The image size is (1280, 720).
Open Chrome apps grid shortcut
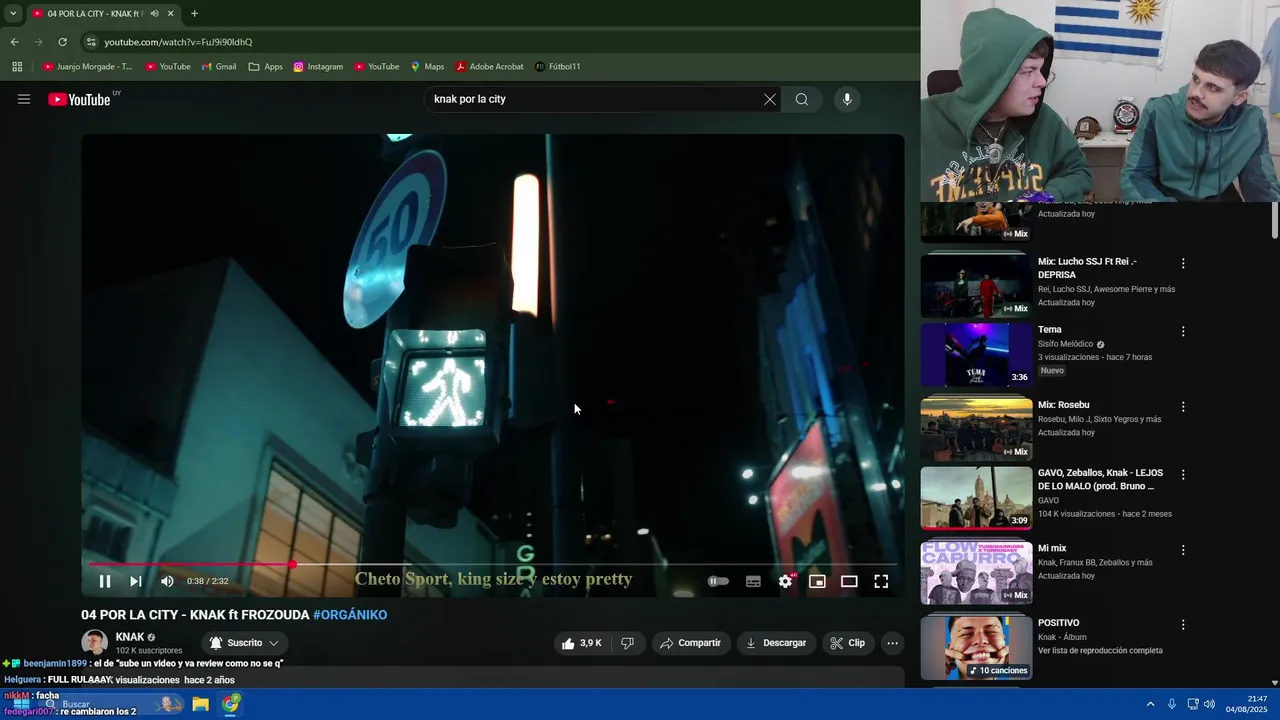17,67
